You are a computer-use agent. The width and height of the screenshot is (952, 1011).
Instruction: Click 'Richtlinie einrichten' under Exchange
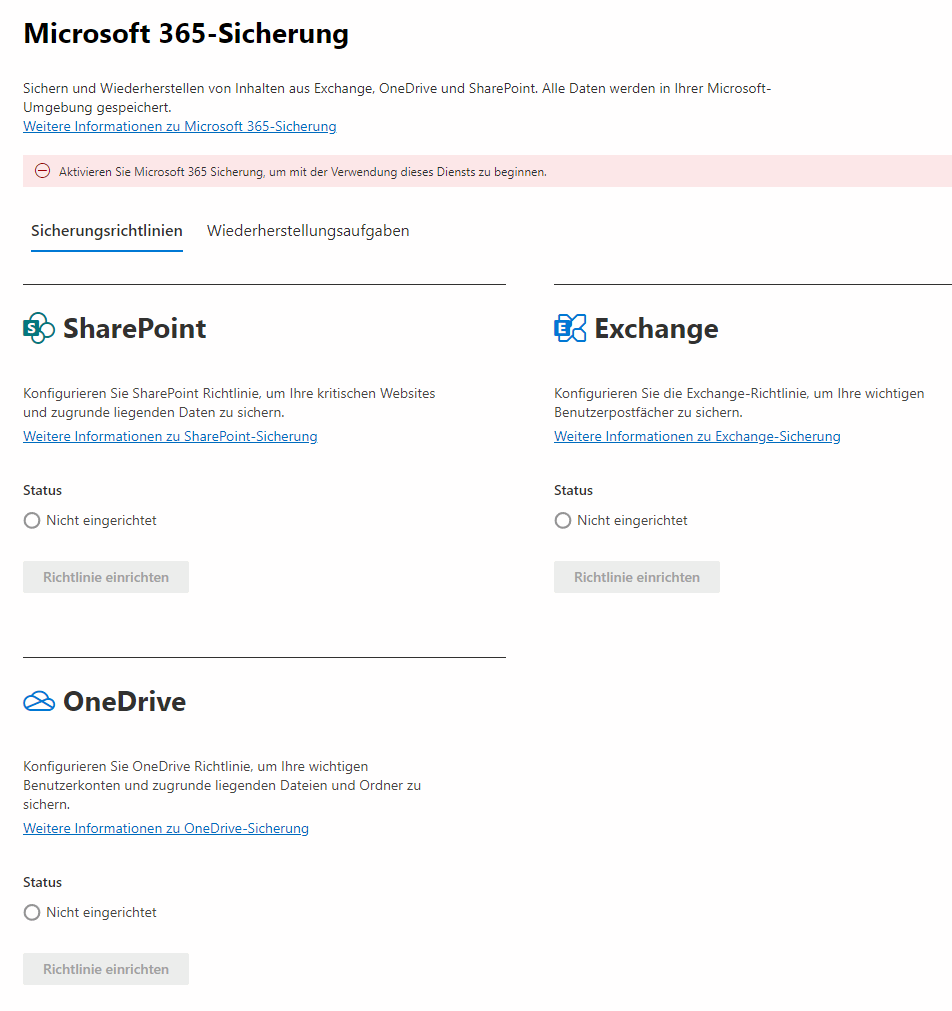click(x=636, y=577)
